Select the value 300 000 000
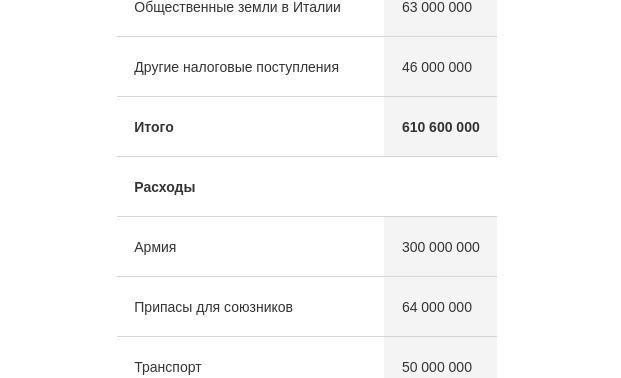This screenshot has height=378, width=621. coord(440,247)
